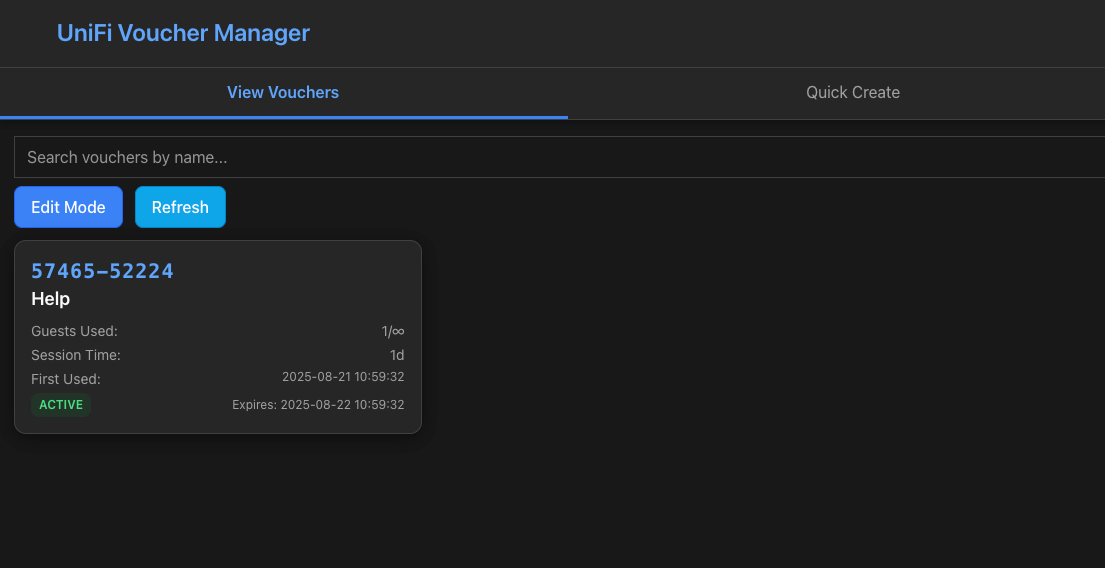
Task: Select voucher code 57465-52224
Action: [102, 271]
